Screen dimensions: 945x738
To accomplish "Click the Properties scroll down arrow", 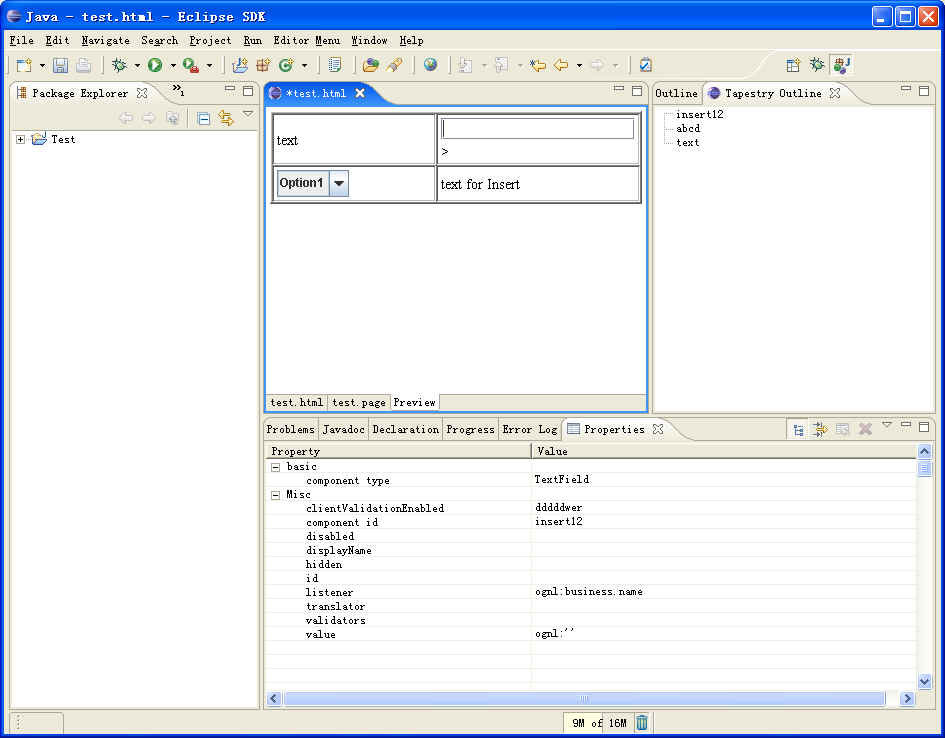I will 925,681.
